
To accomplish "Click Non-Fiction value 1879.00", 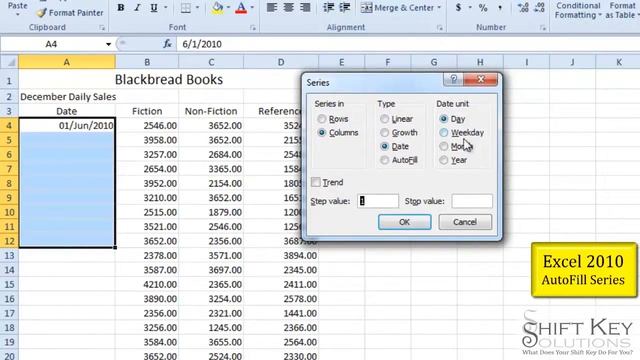I will coord(211,212).
